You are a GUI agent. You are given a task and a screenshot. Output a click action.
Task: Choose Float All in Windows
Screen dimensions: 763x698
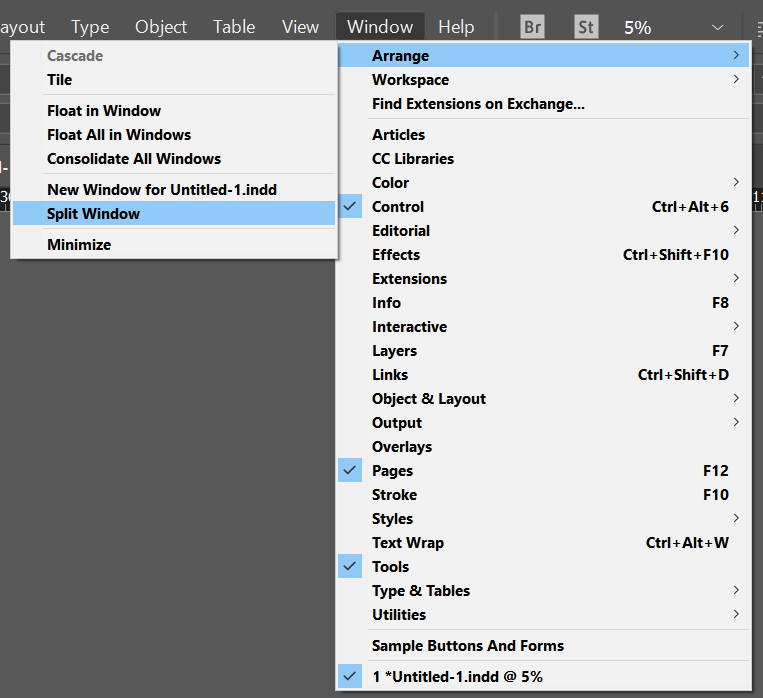pyautogui.click(x=174, y=134)
